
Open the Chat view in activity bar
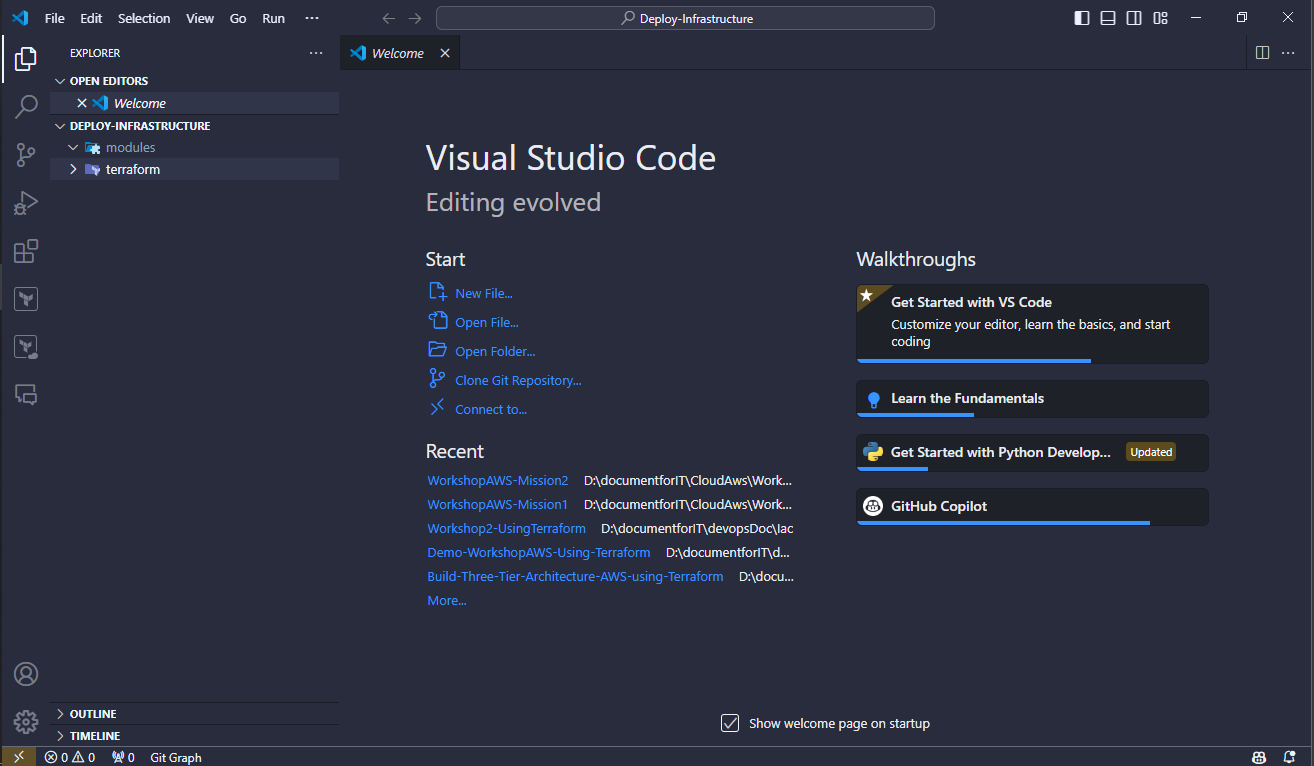(26, 395)
